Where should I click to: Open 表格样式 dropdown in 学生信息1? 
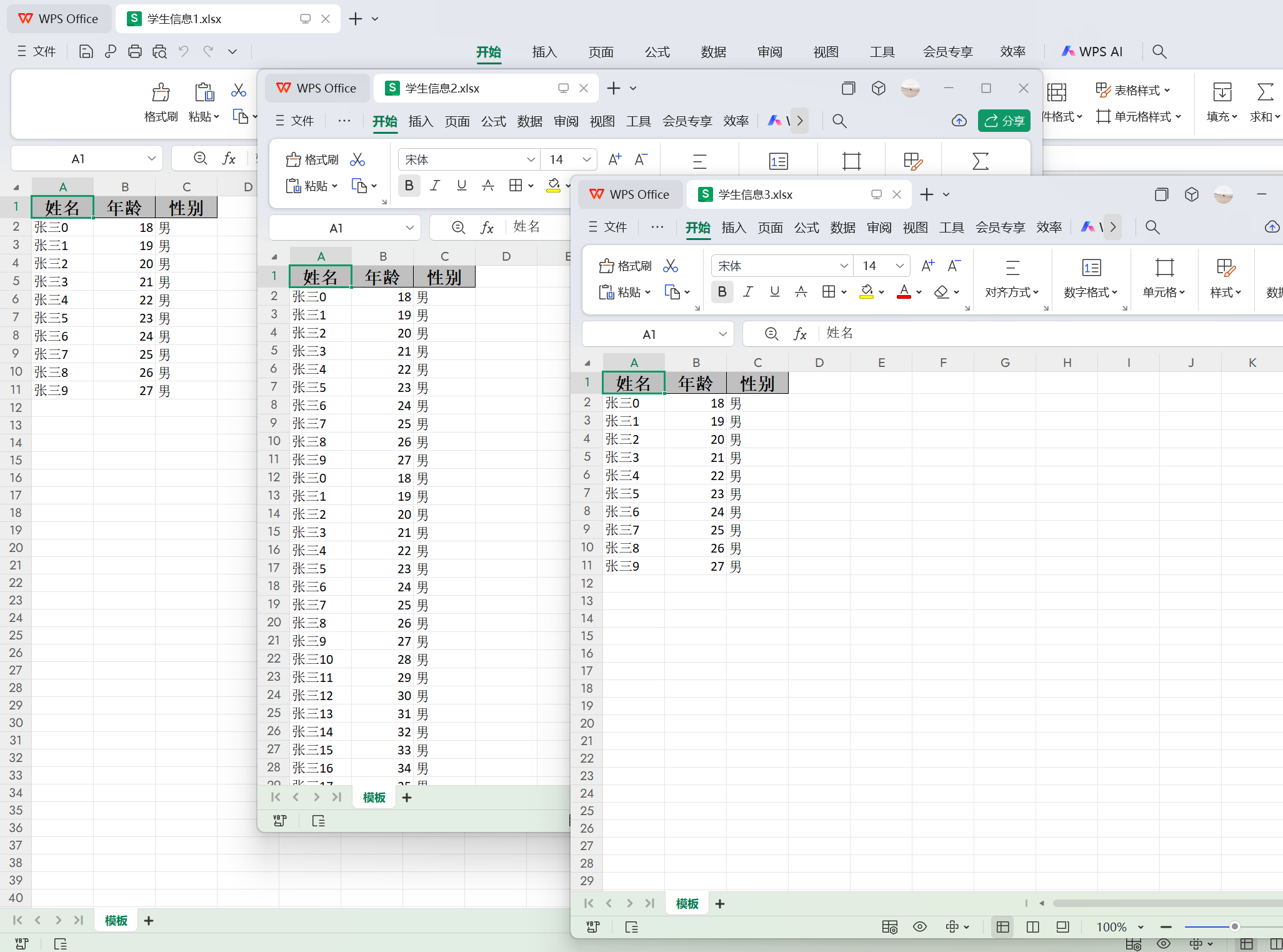[1133, 90]
